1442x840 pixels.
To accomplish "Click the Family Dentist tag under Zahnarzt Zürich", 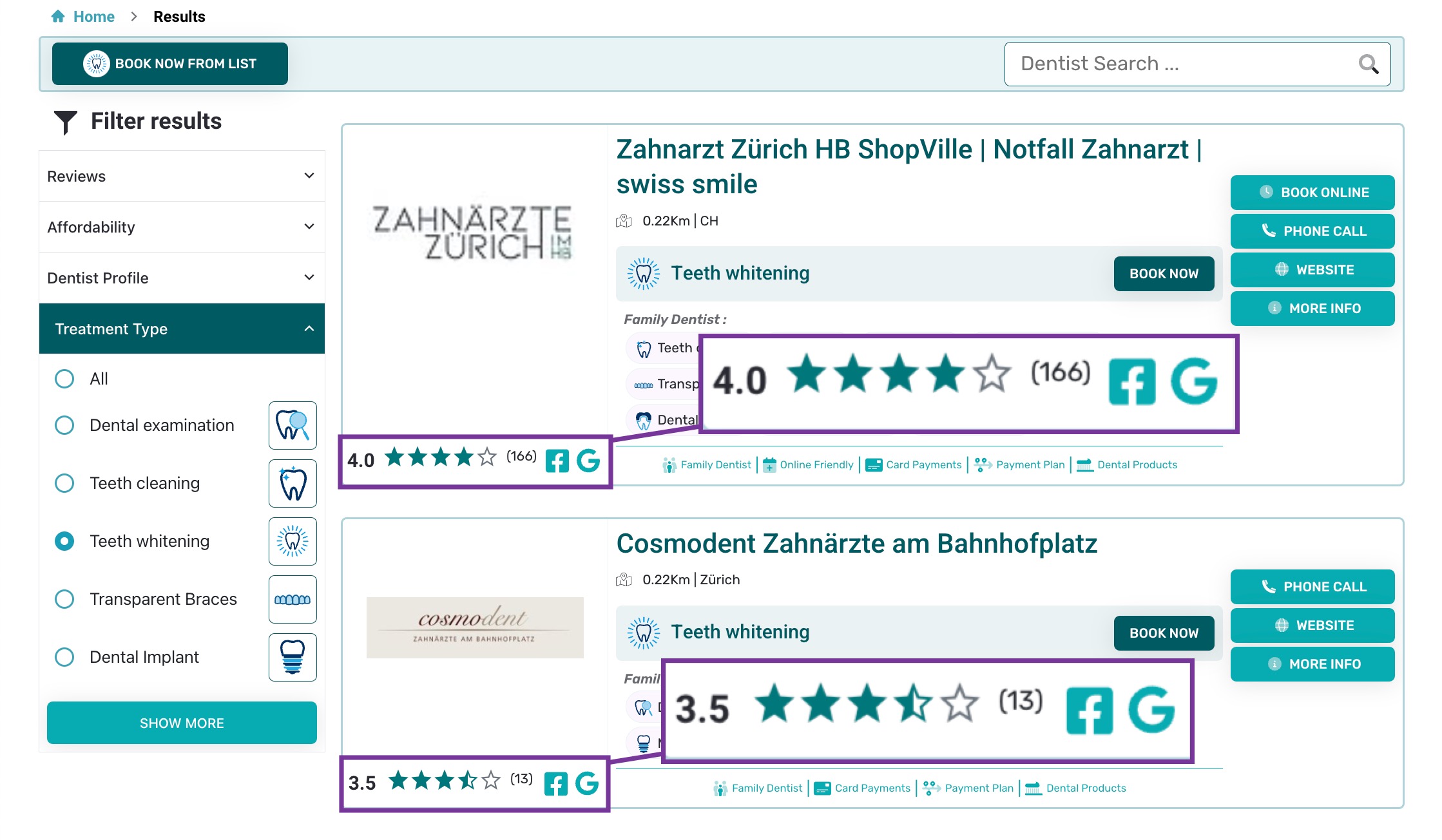I will point(707,464).
